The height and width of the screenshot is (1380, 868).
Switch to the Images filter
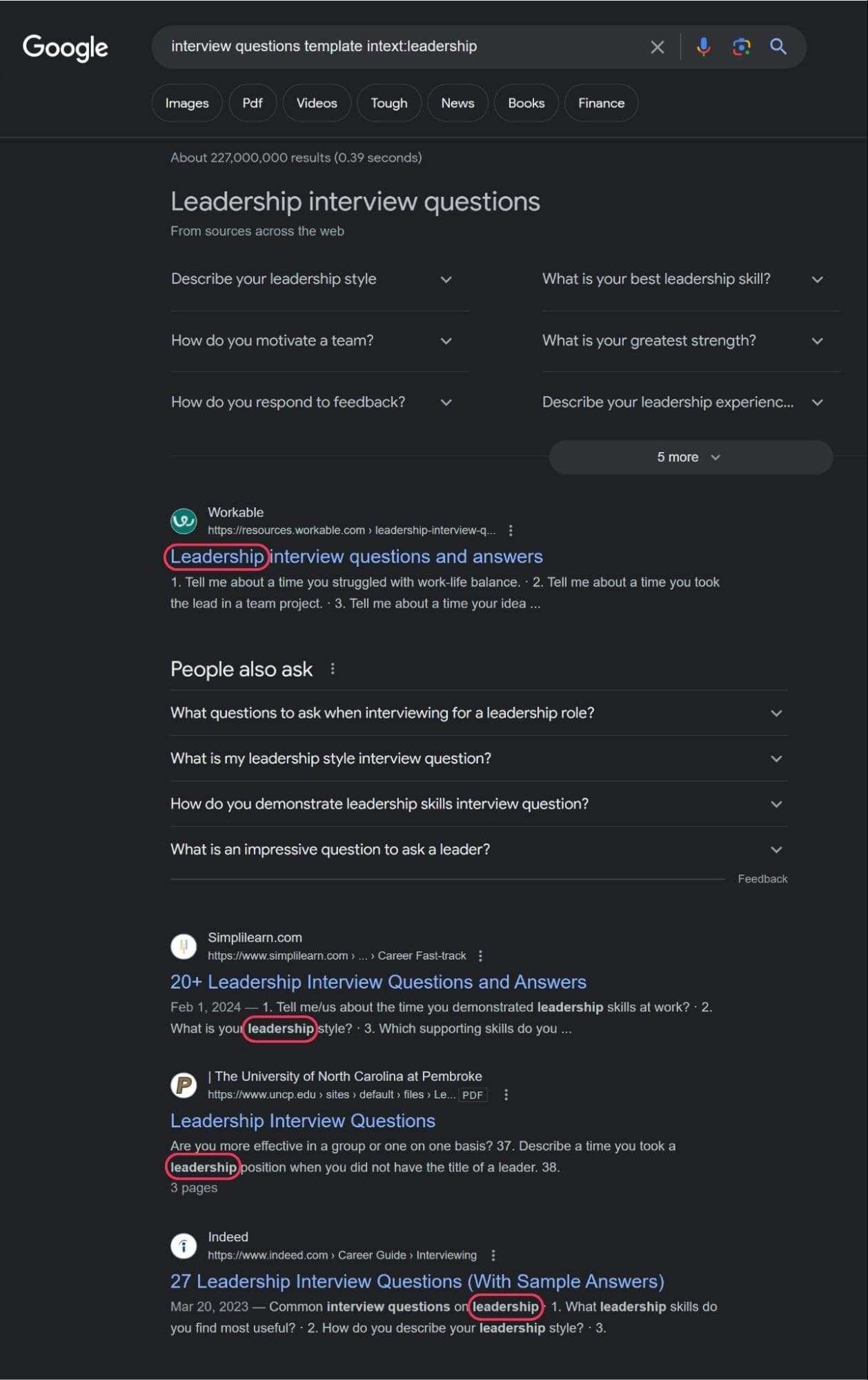click(186, 102)
